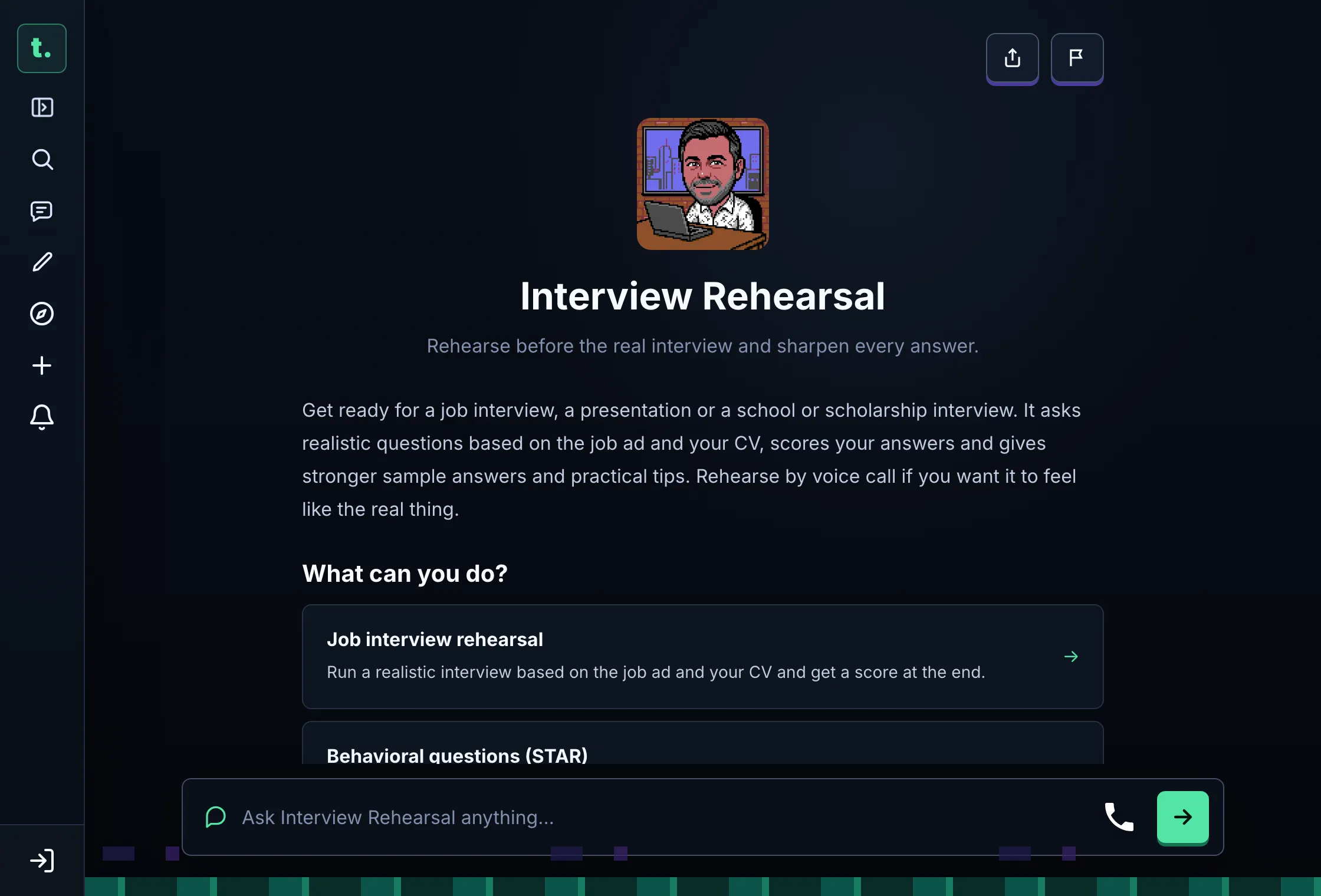
Task: Open the Job interview rehearsal card
Action: pos(702,657)
